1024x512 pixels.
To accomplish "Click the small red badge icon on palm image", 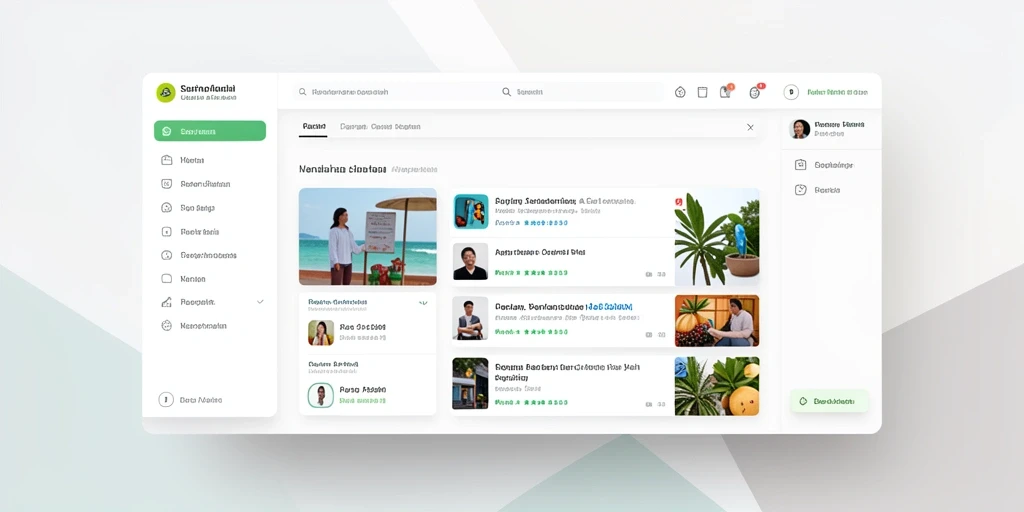I will [x=678, y=202].
